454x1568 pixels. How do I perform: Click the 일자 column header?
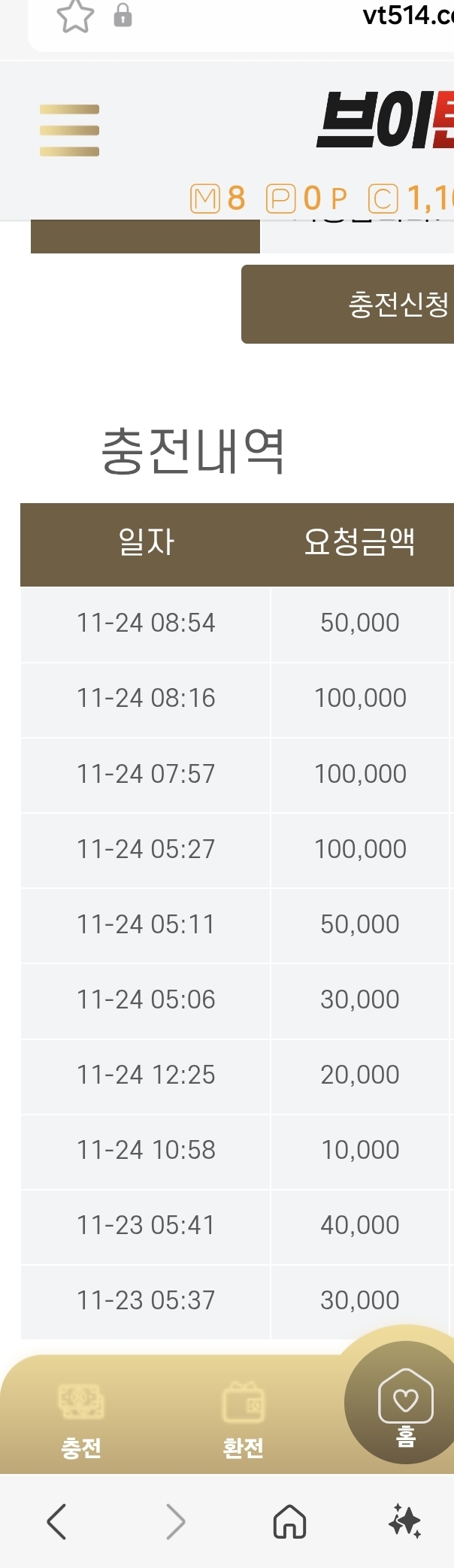pyautogui.click(x=146, y=542)
